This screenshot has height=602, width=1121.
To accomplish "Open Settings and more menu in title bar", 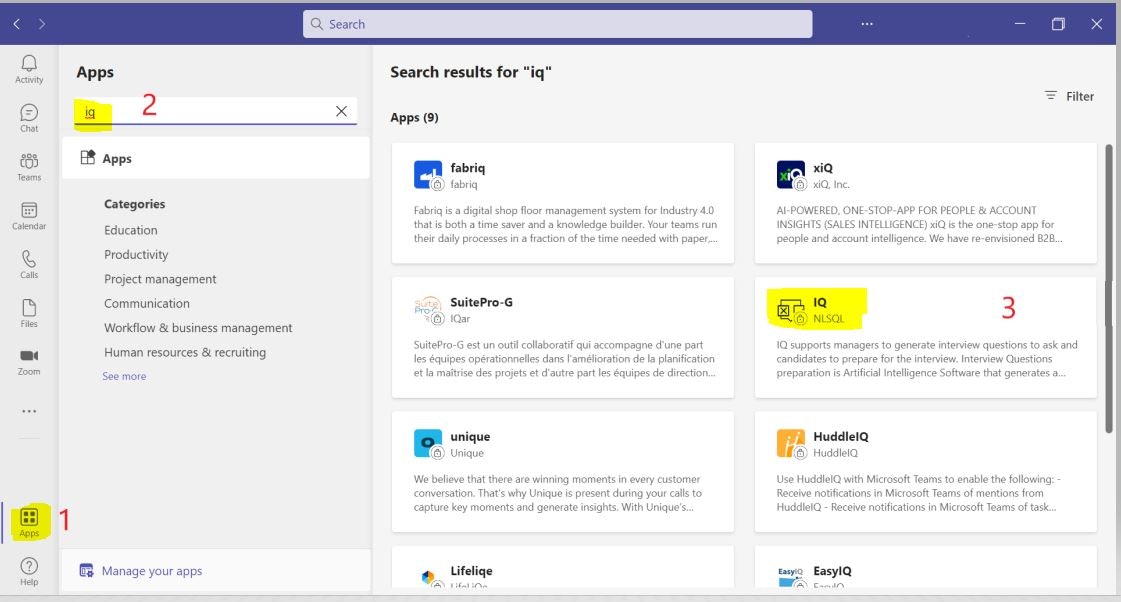I will point(866,24).
